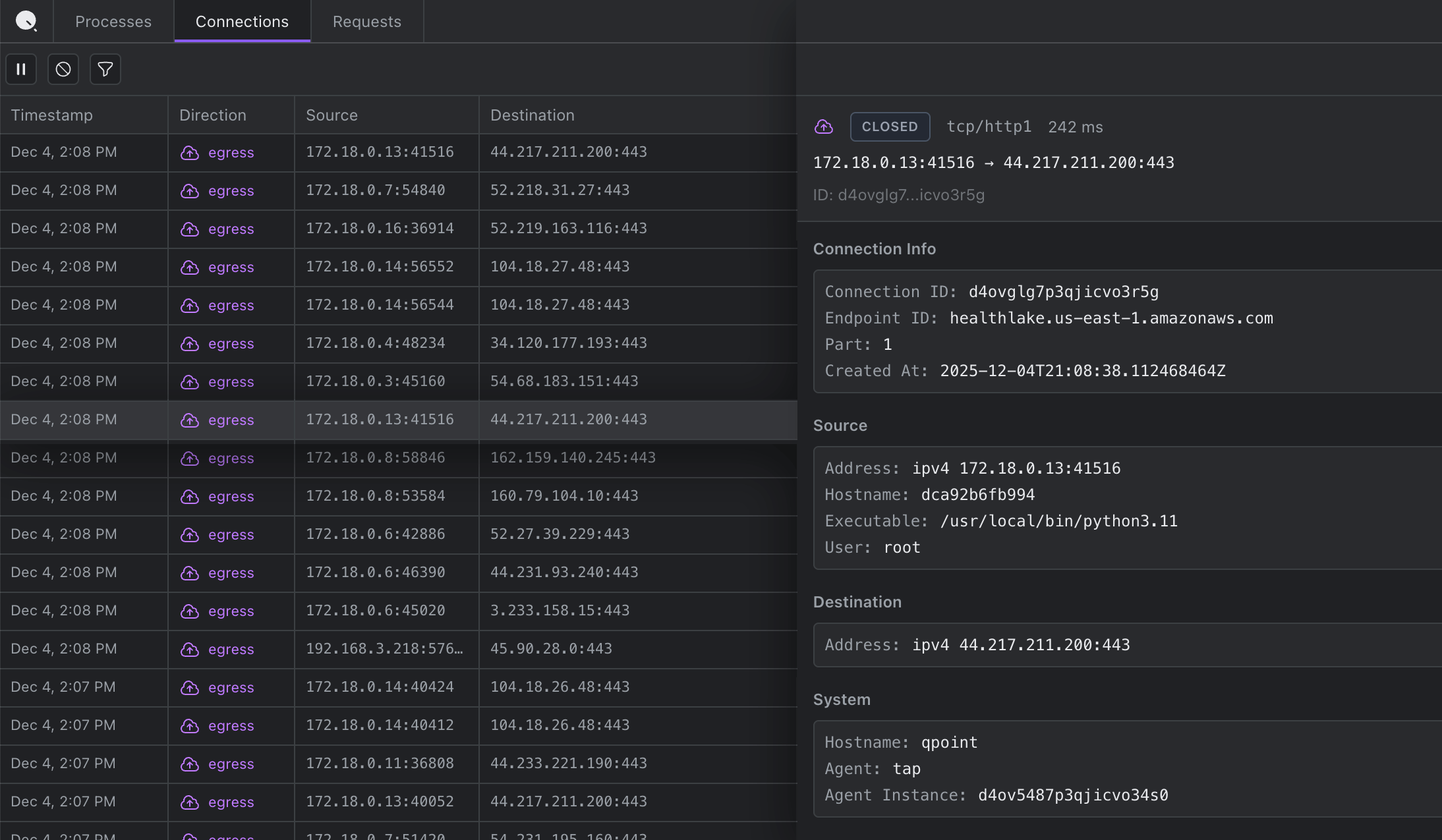Click the Timestamp column header
Image resolution: width=1442 pixels, height=840 pixels.
[52, 115]
